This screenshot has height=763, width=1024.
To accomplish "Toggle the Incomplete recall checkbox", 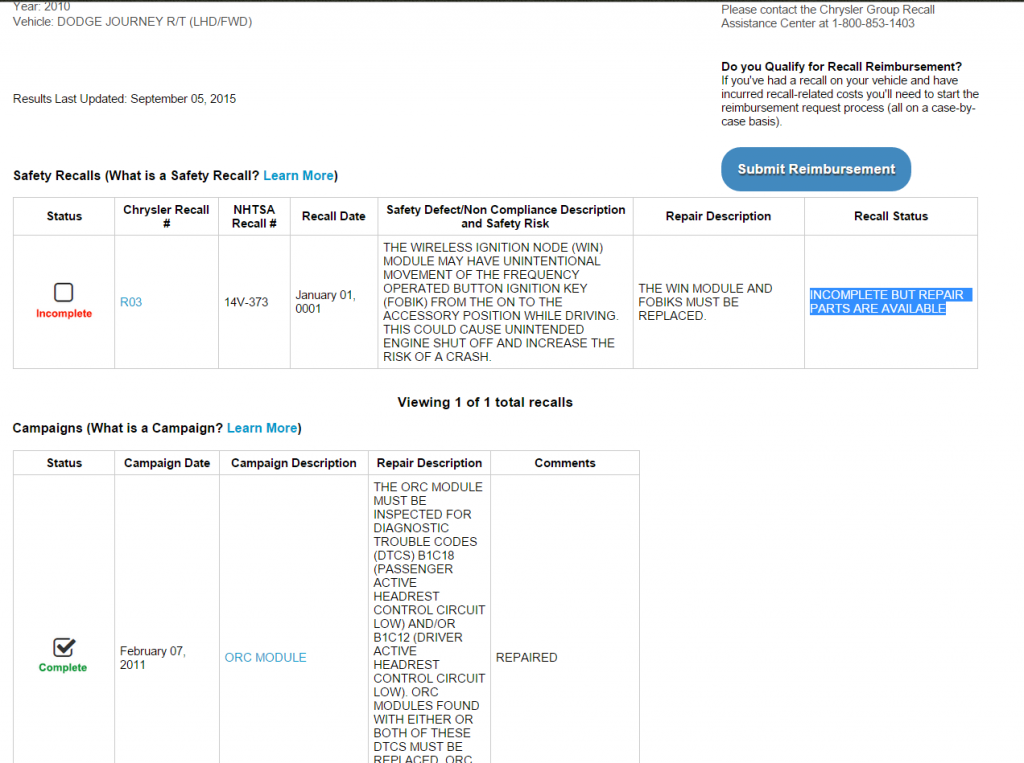I will tap(63, 292).
